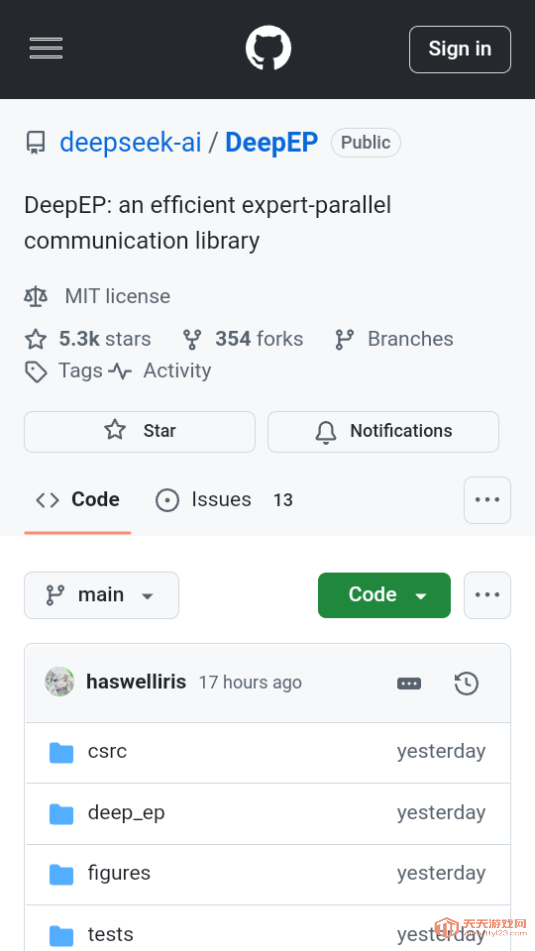This screenshot has width=535, height=951.
Task: Open the green Code dropdown
Action: coord(384,595)
